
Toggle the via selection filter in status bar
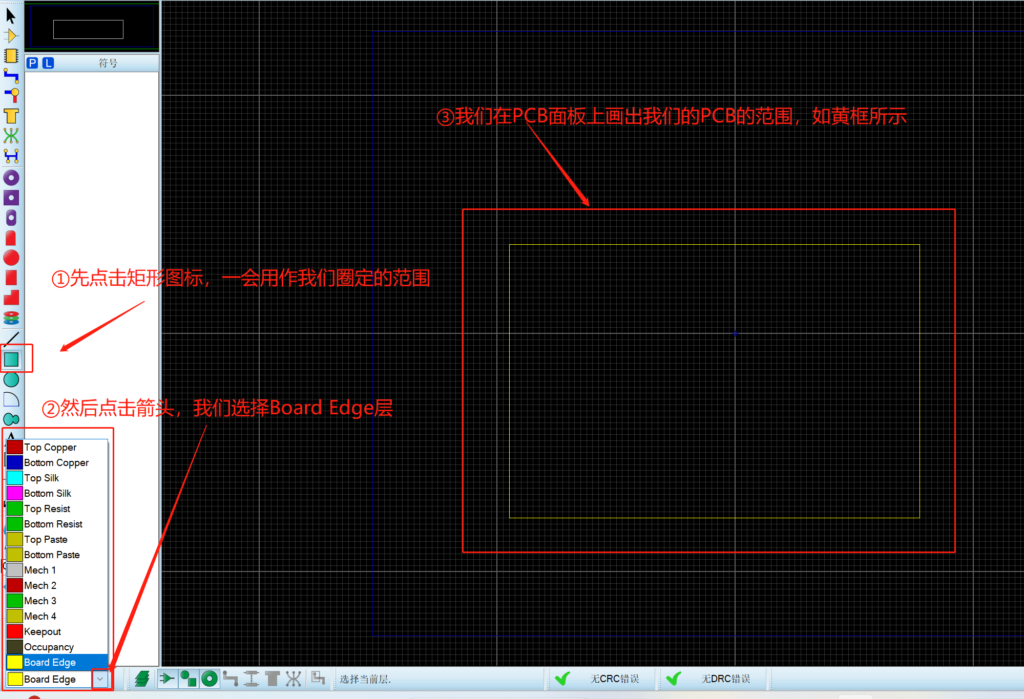[x=209, y=679]
